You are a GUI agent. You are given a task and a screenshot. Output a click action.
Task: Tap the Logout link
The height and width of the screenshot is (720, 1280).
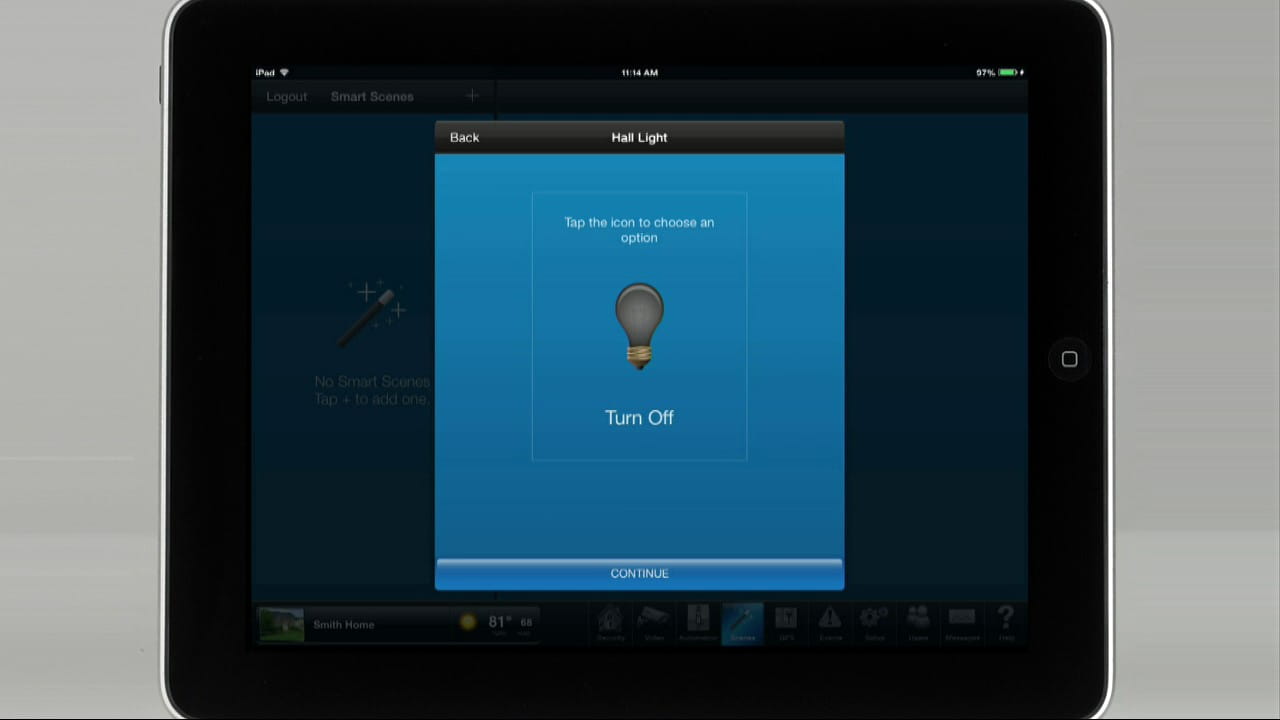click(x=287, y=97)
